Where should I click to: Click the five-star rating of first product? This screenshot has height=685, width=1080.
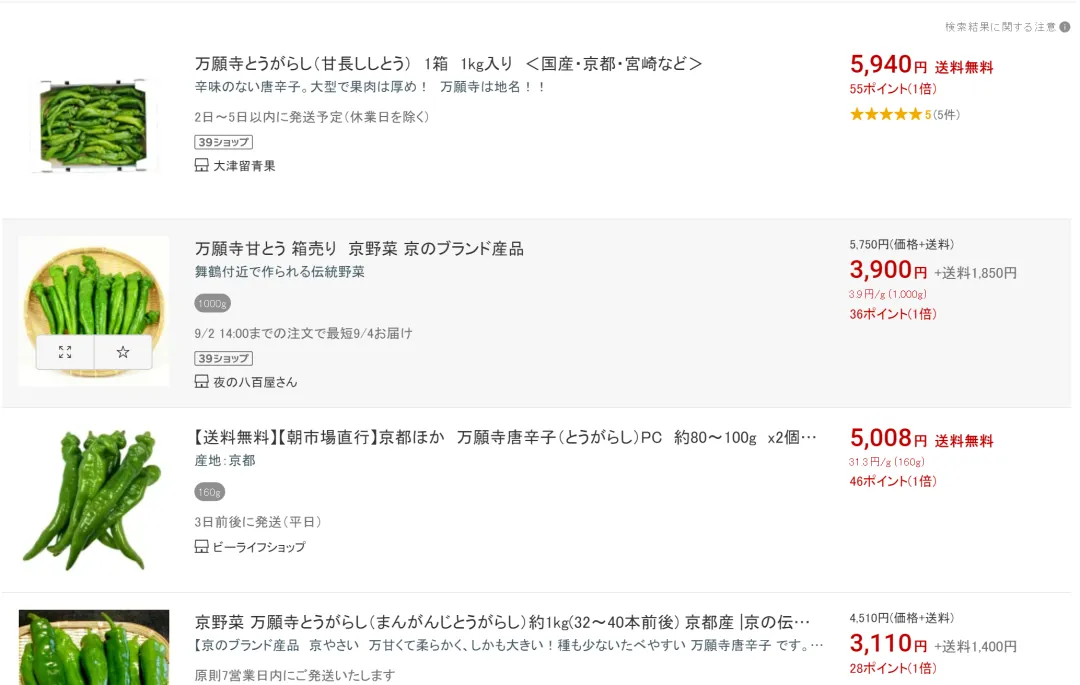pyautogui.click(x=885, y=115)
